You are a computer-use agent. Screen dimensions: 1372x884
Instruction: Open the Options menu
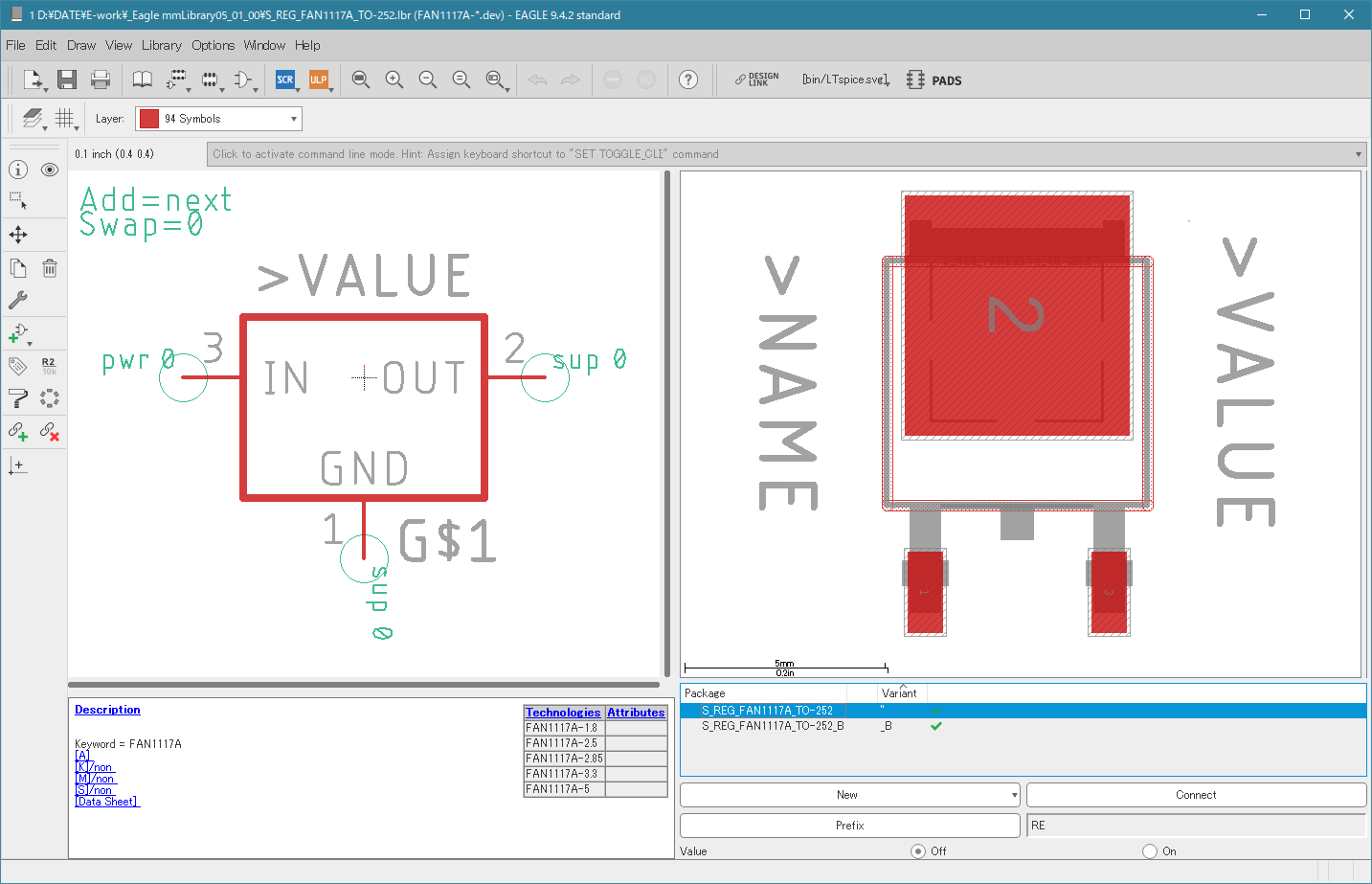(213, 45)
